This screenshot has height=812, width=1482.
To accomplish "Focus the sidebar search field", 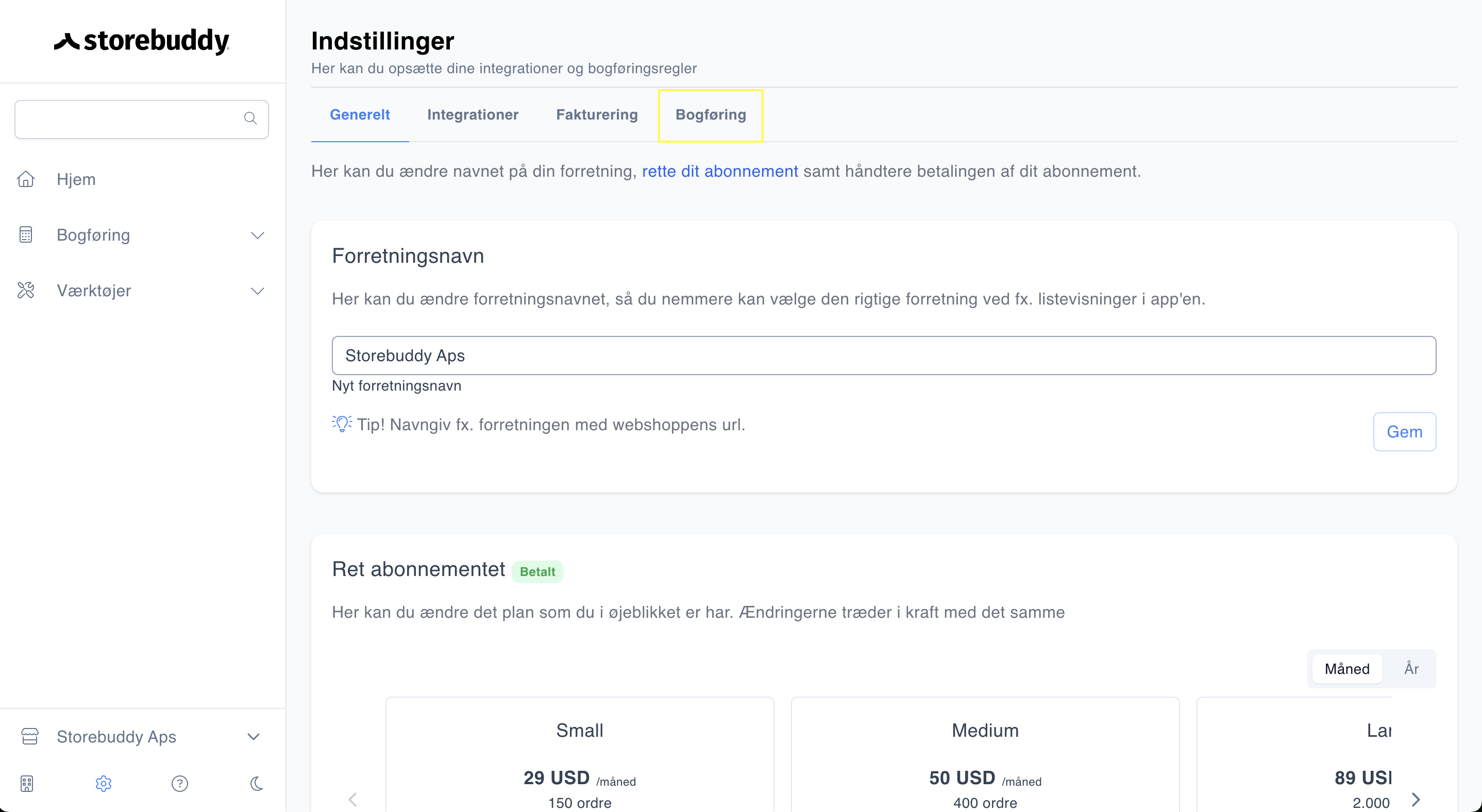I will pyautogui.click(x=142, y=119).
